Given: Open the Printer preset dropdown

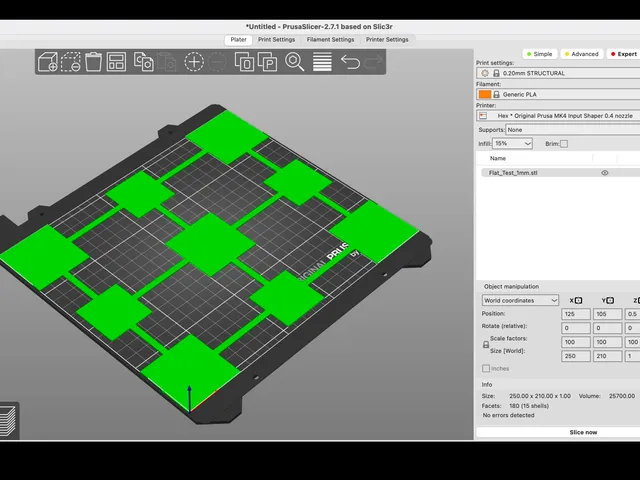Looking at the screenshot, I should point(558,116).
